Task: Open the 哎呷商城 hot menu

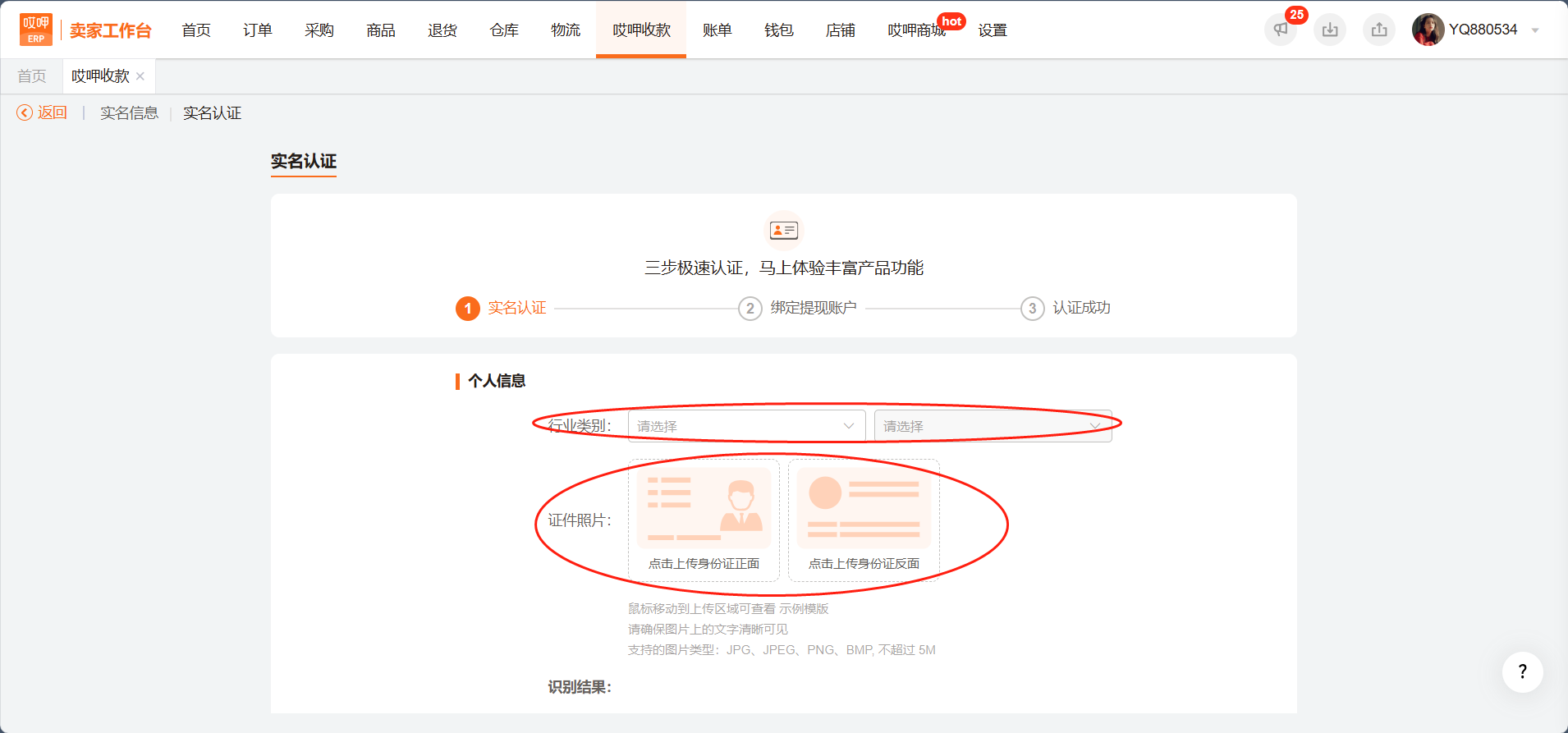Action: (917, 30)
